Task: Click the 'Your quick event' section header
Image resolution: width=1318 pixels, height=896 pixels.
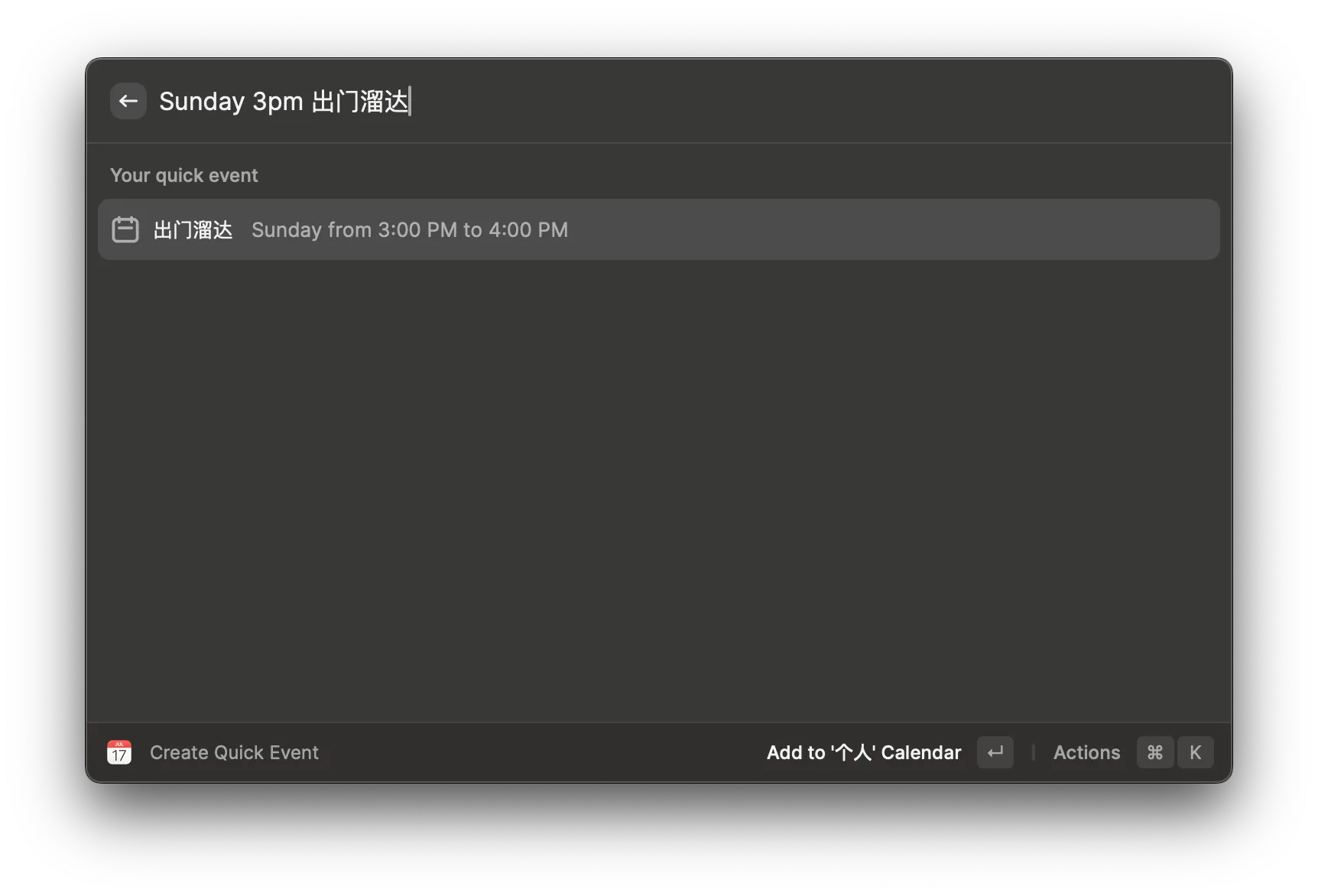Action: [x=184, y=175]
